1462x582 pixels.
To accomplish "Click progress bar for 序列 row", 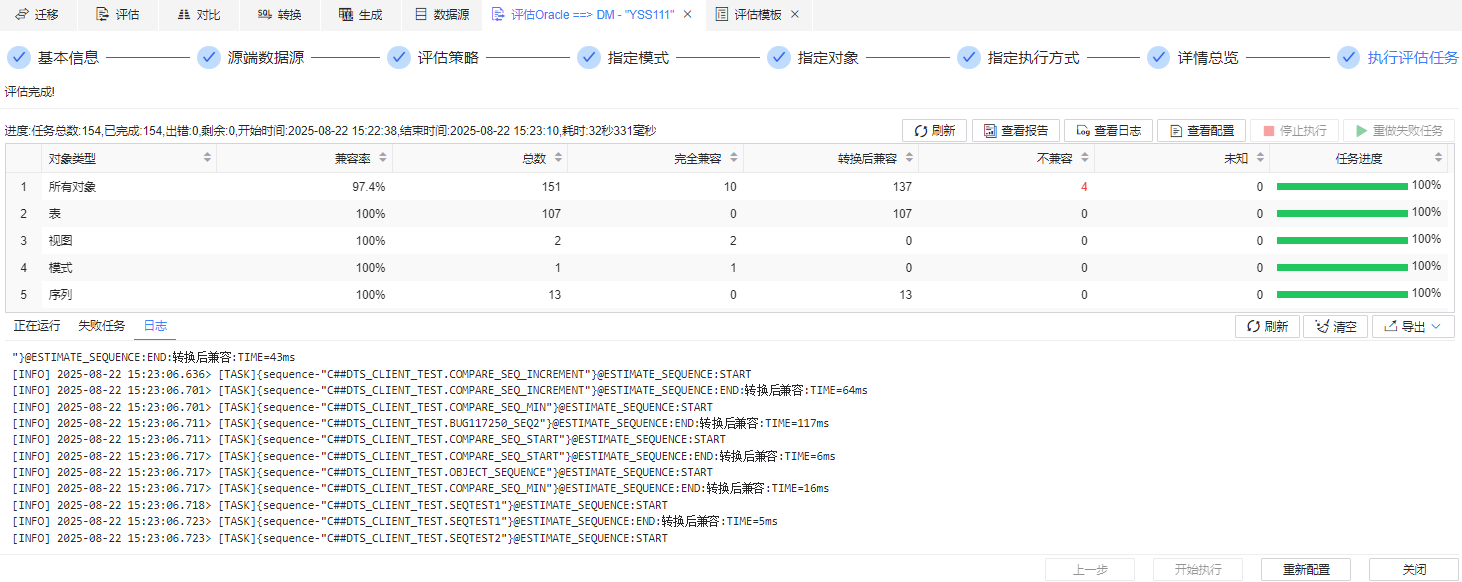I will (x=1342, y=295).
